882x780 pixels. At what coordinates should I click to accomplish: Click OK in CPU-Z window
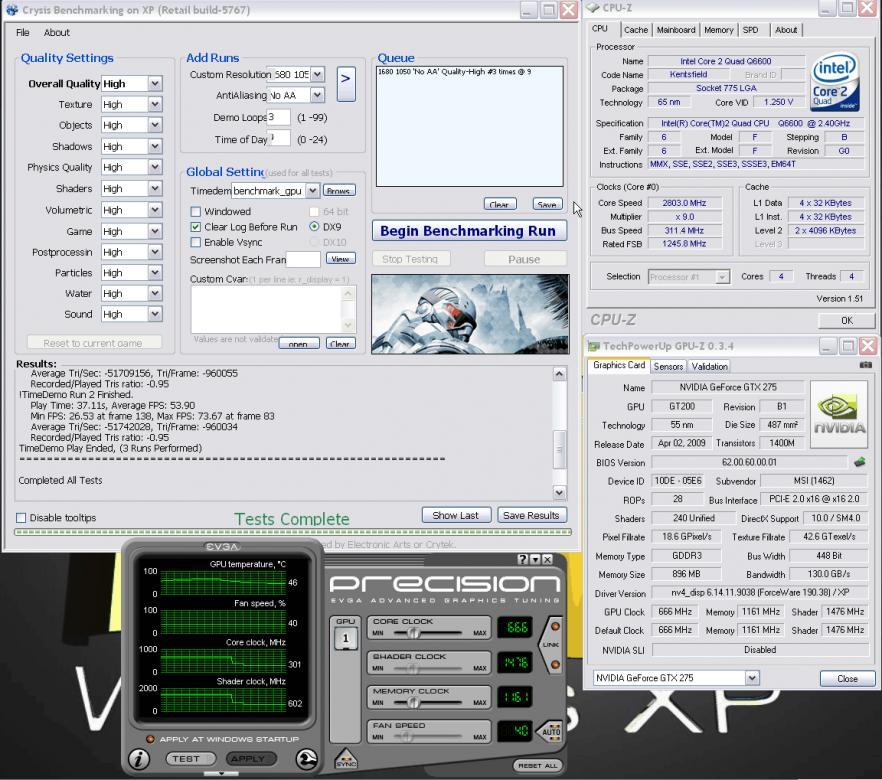coord(846,320)
